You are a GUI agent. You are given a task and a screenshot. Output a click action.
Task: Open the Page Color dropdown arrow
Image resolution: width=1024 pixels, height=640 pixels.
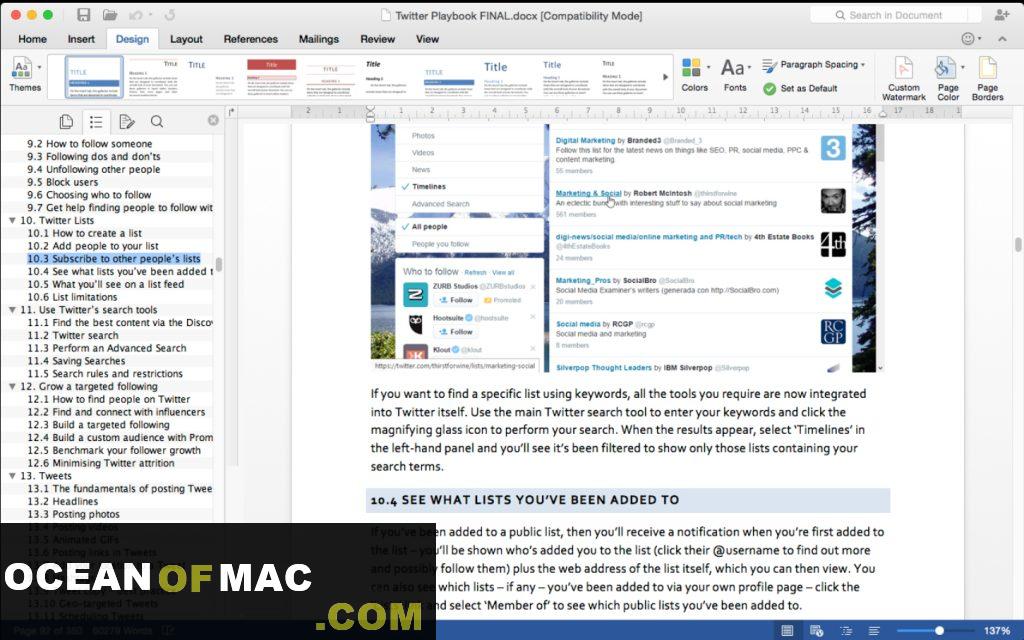pyautogui.click(x=963, y=67)
